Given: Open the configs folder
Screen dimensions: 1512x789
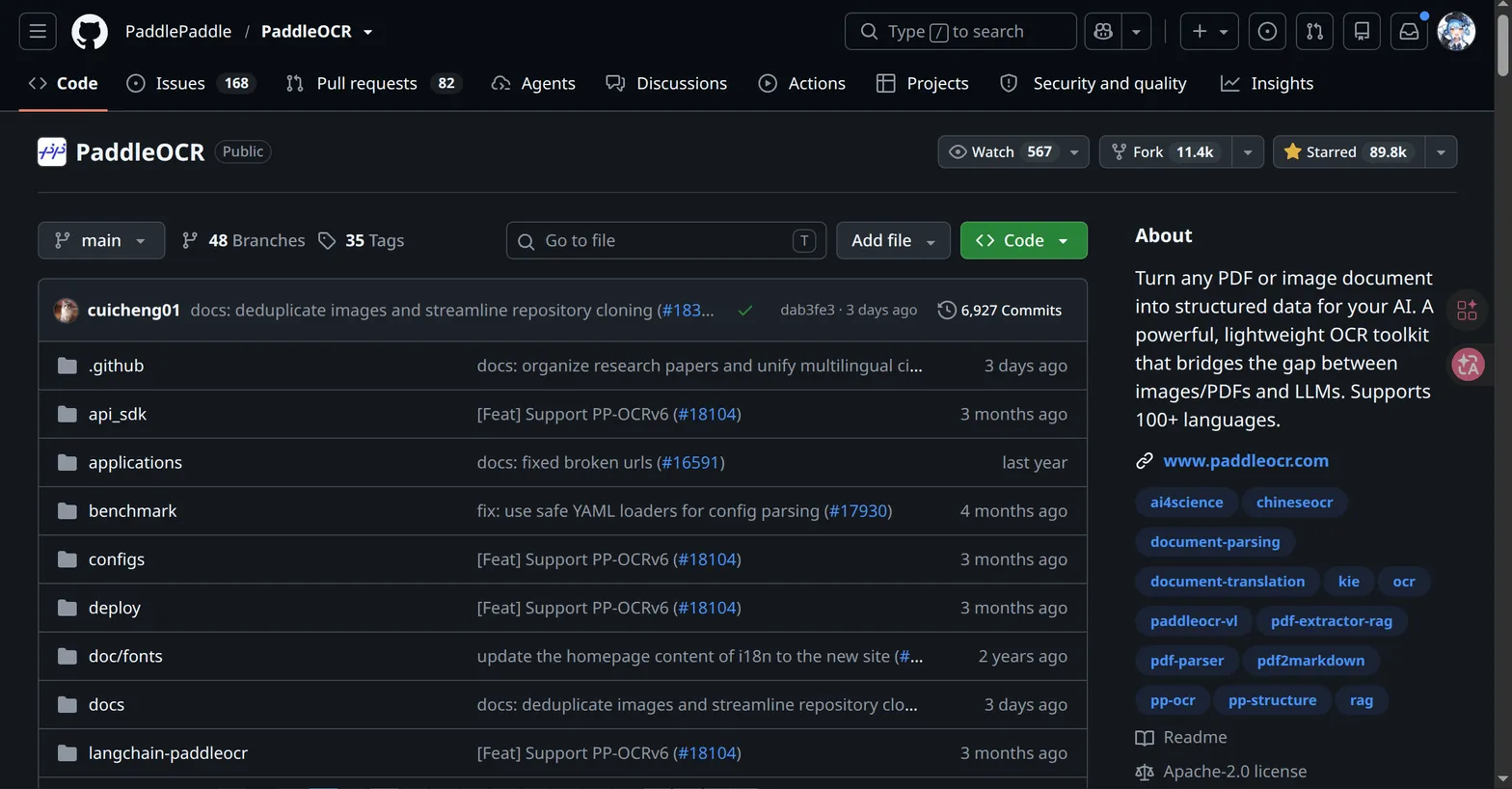Looking at the screenshot, I should 117,559.
